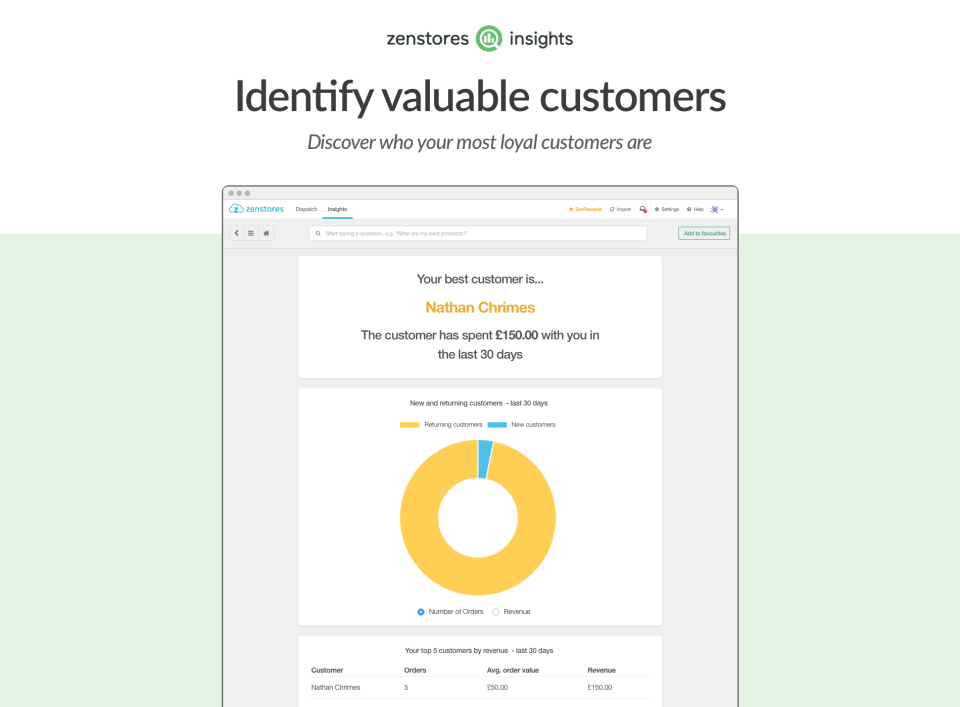Click the Customer column header
Viewport: 960px width, 707px height.
pos(327,670)
